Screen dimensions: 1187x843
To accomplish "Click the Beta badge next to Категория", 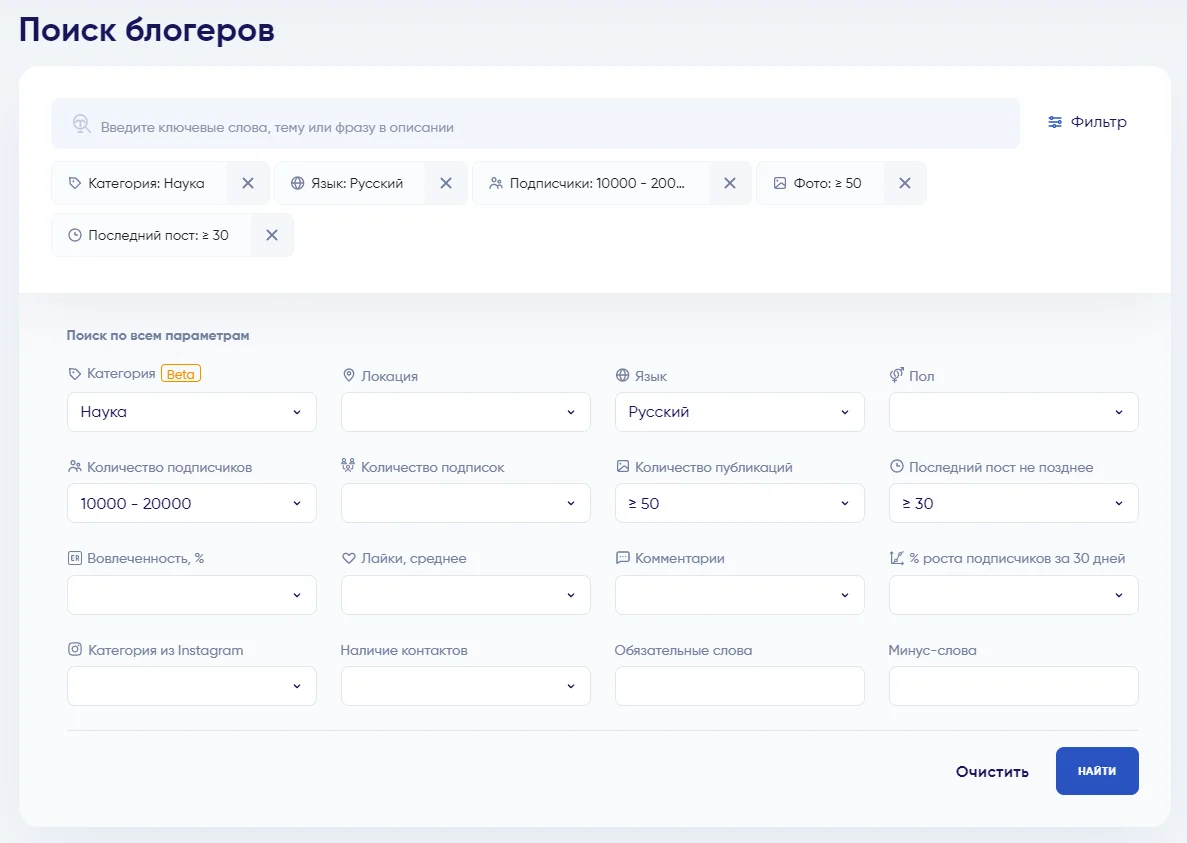I will click(181, 374).
